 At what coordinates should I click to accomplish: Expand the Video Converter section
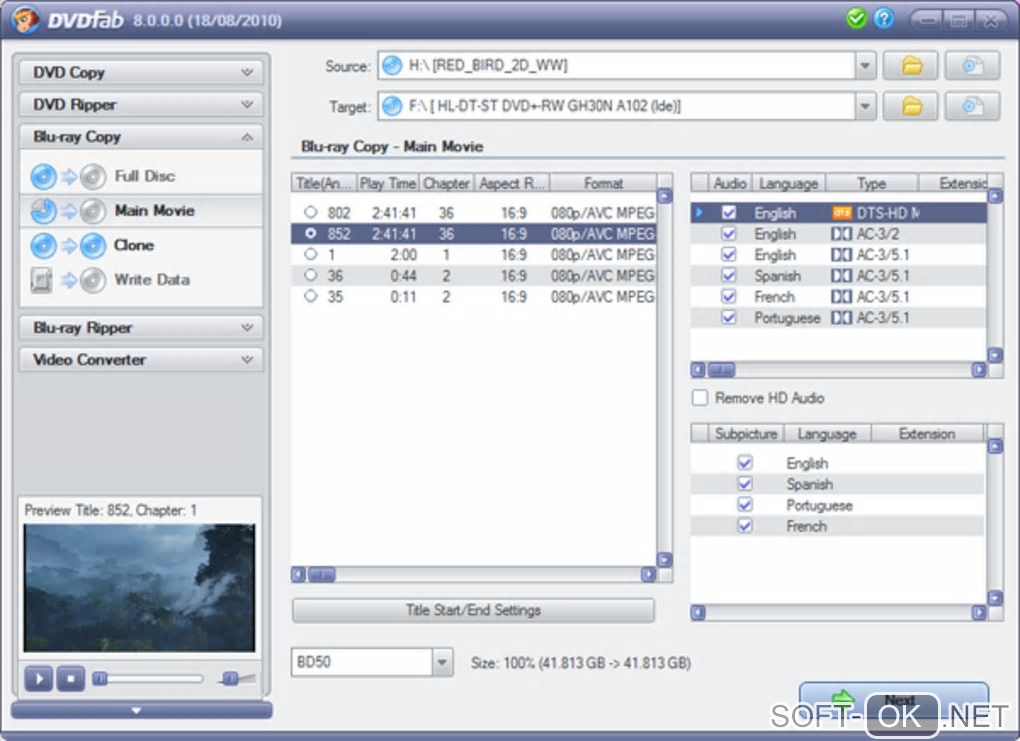pos(141,359)
